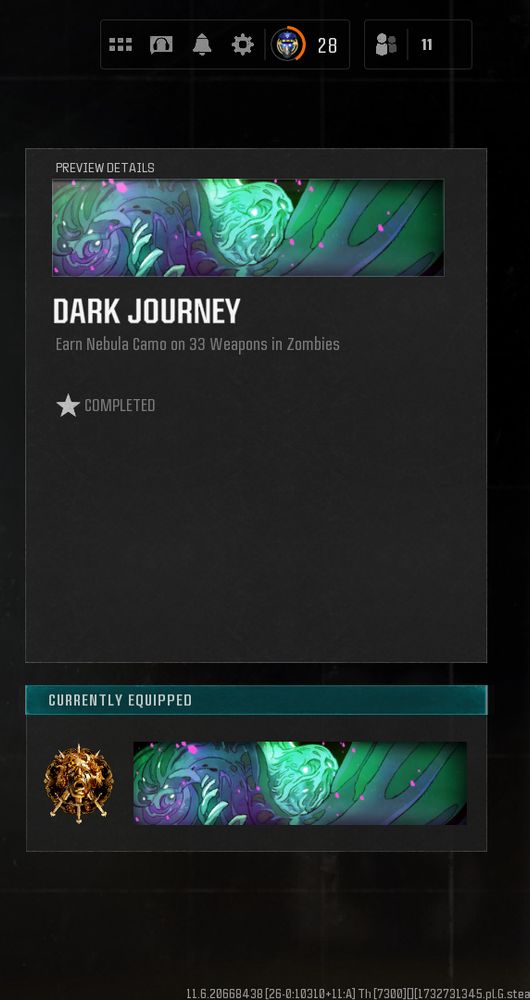The width and height of the screenshot is (530, 1000).
Task: Click the online friends count 11
Action: click(x=427, y=45)
